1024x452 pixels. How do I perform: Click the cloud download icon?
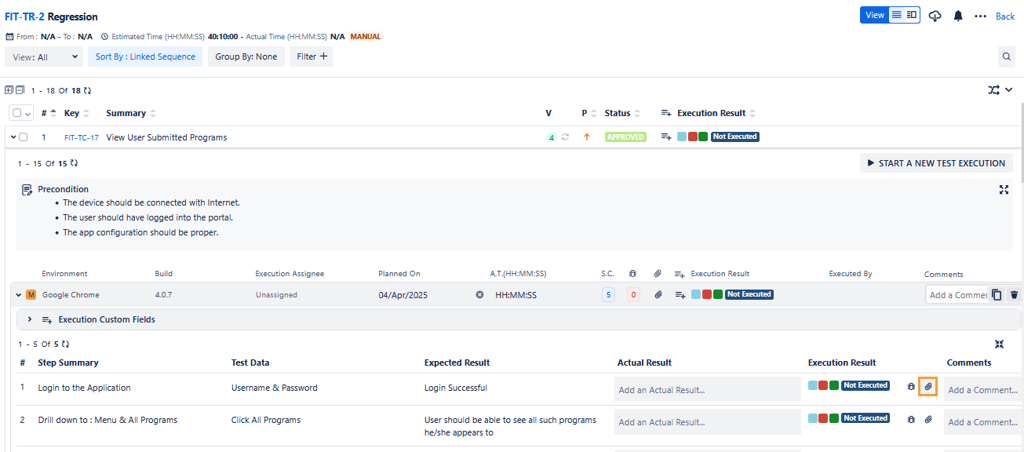[935, 16]
